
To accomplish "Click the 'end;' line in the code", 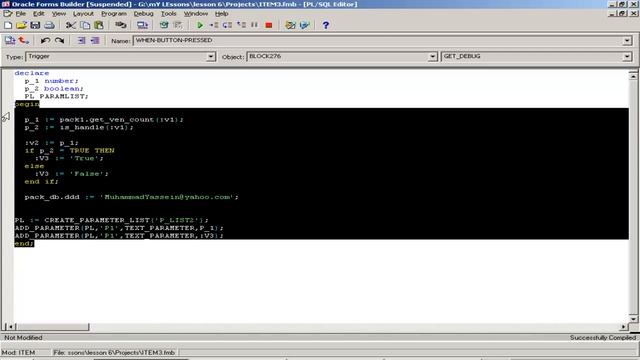I will coord(24,244).
